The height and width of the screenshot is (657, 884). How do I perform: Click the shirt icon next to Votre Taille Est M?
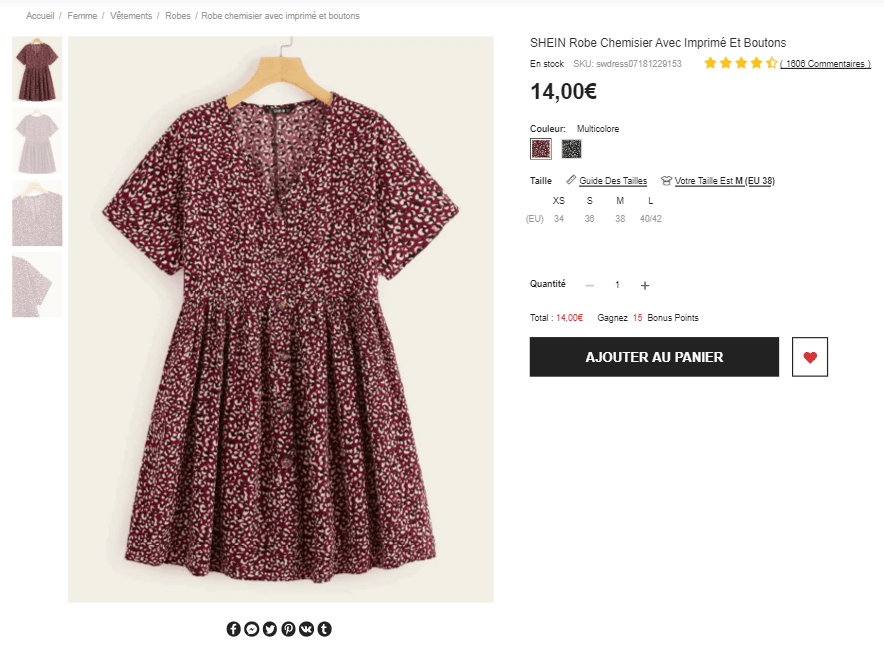[x=665, y=181]
